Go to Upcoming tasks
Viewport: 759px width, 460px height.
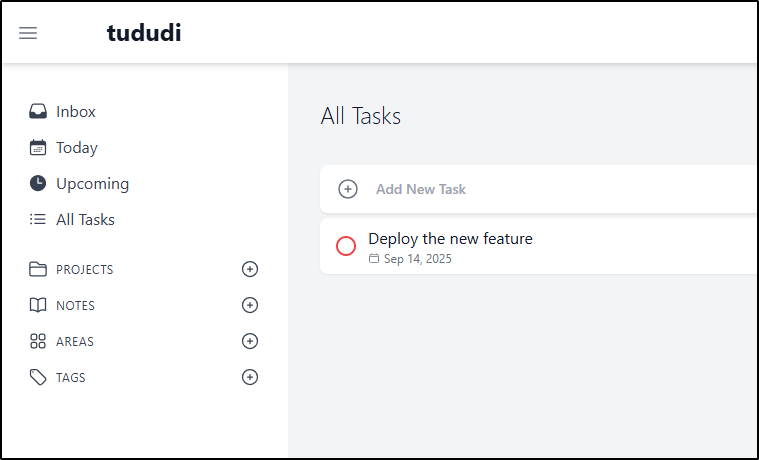92,184
